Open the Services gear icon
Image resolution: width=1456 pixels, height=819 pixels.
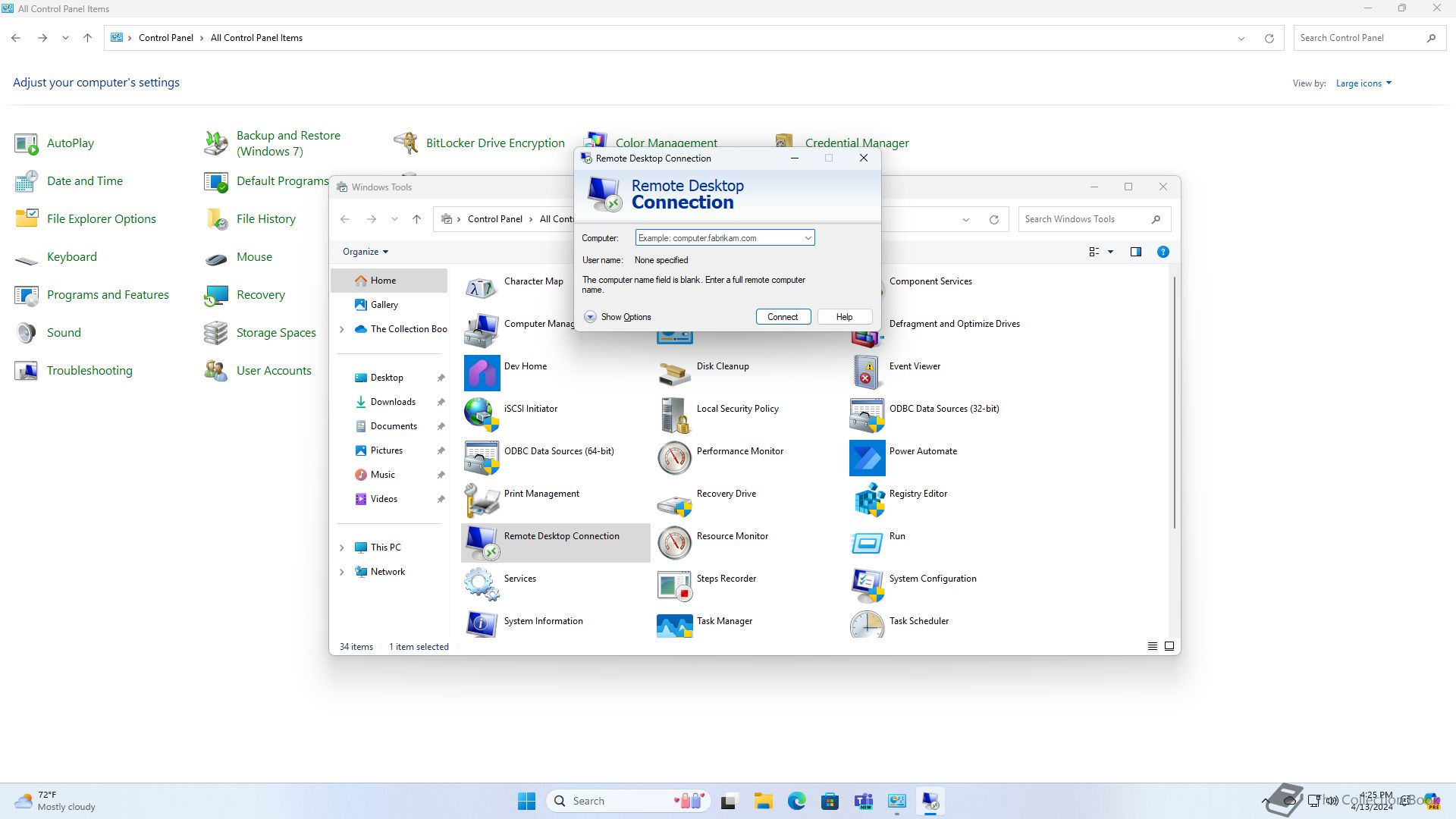(x=482, y=585)
